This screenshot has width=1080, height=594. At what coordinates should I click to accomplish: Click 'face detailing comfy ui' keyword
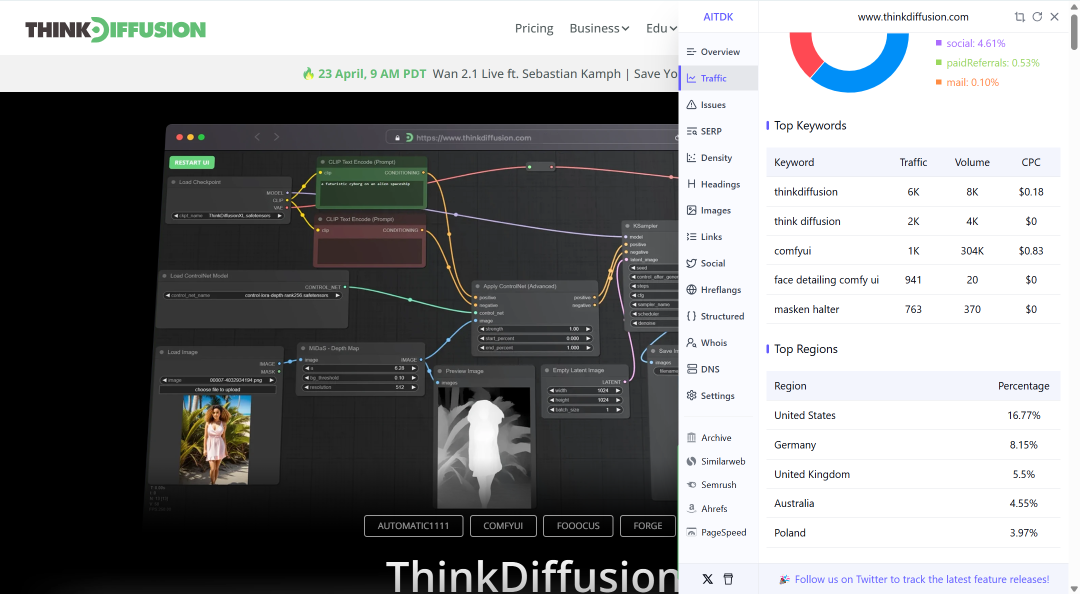pyautogui.click(x=826, y=280)
